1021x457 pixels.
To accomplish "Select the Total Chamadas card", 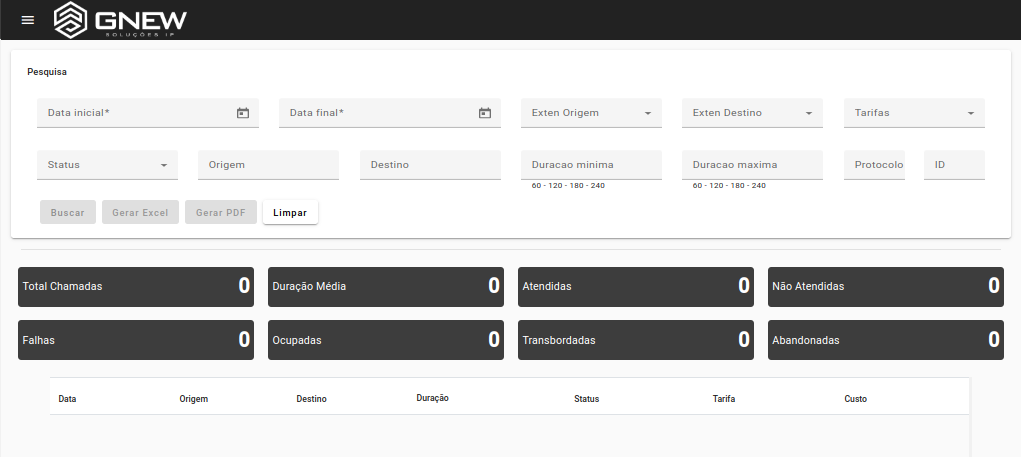I will point(136,286).
